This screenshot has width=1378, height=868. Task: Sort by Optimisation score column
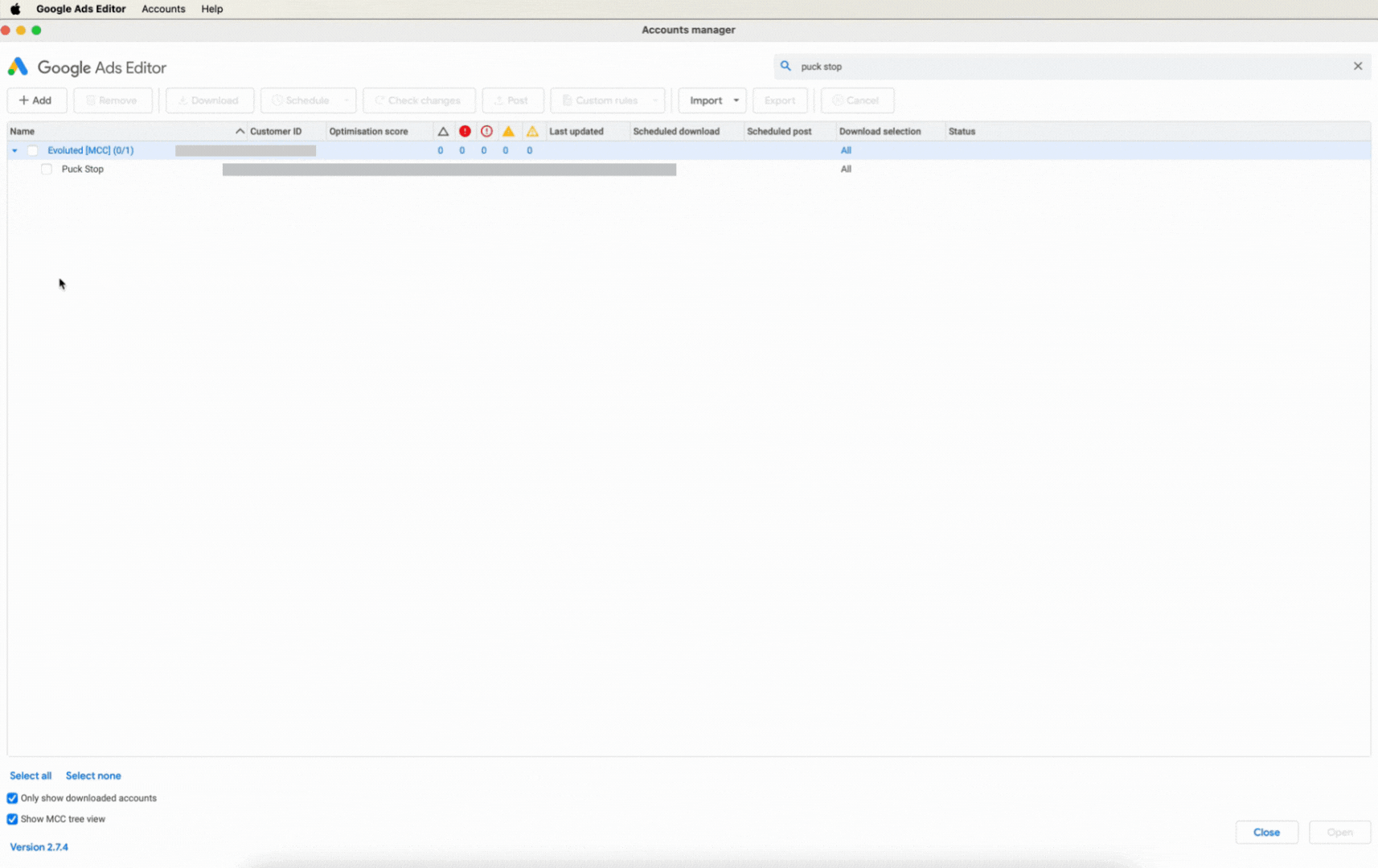[368, 131]
